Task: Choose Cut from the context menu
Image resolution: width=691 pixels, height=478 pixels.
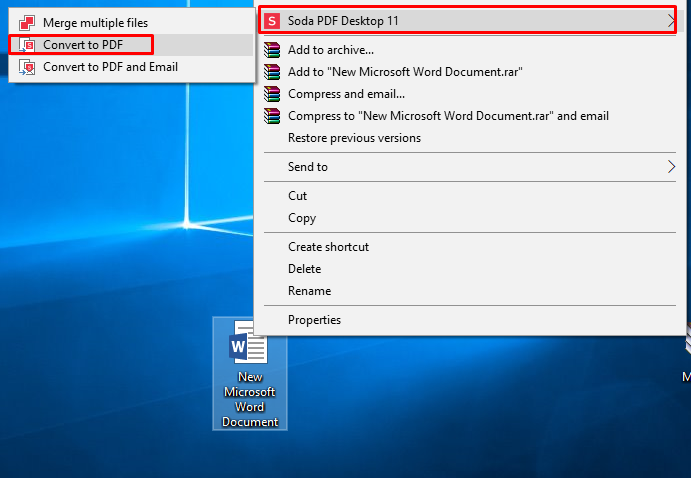Action: click(470, 196)
